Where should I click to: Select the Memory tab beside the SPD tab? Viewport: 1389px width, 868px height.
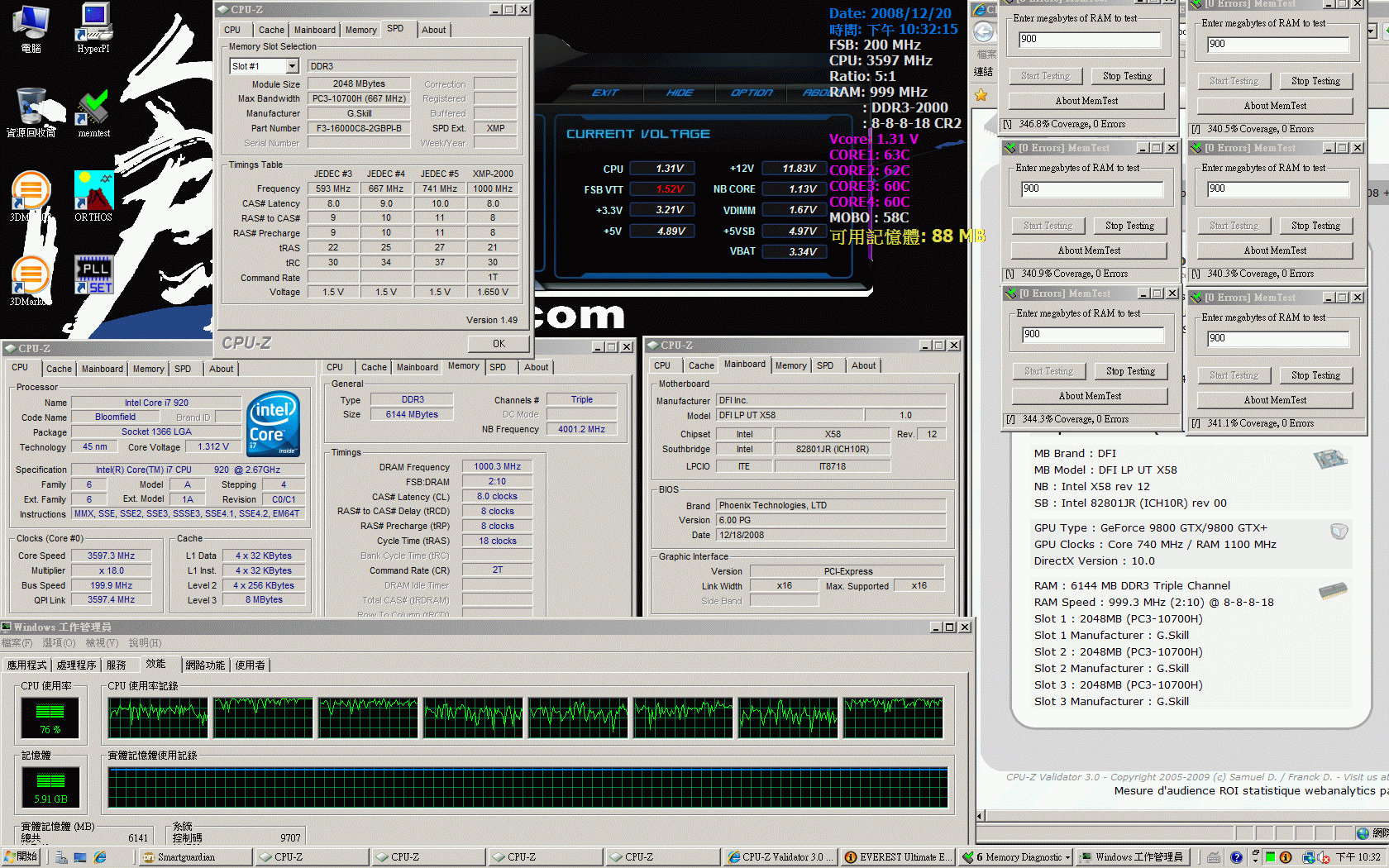point(360,30)
